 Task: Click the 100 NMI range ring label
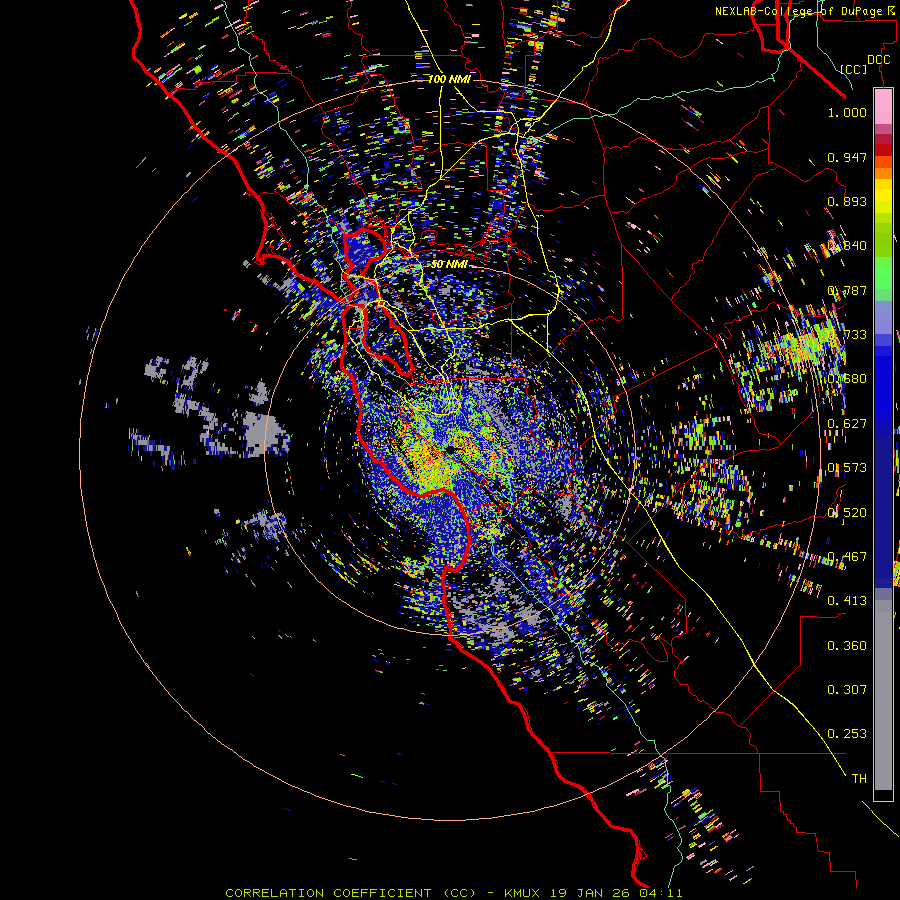(449, 79)
